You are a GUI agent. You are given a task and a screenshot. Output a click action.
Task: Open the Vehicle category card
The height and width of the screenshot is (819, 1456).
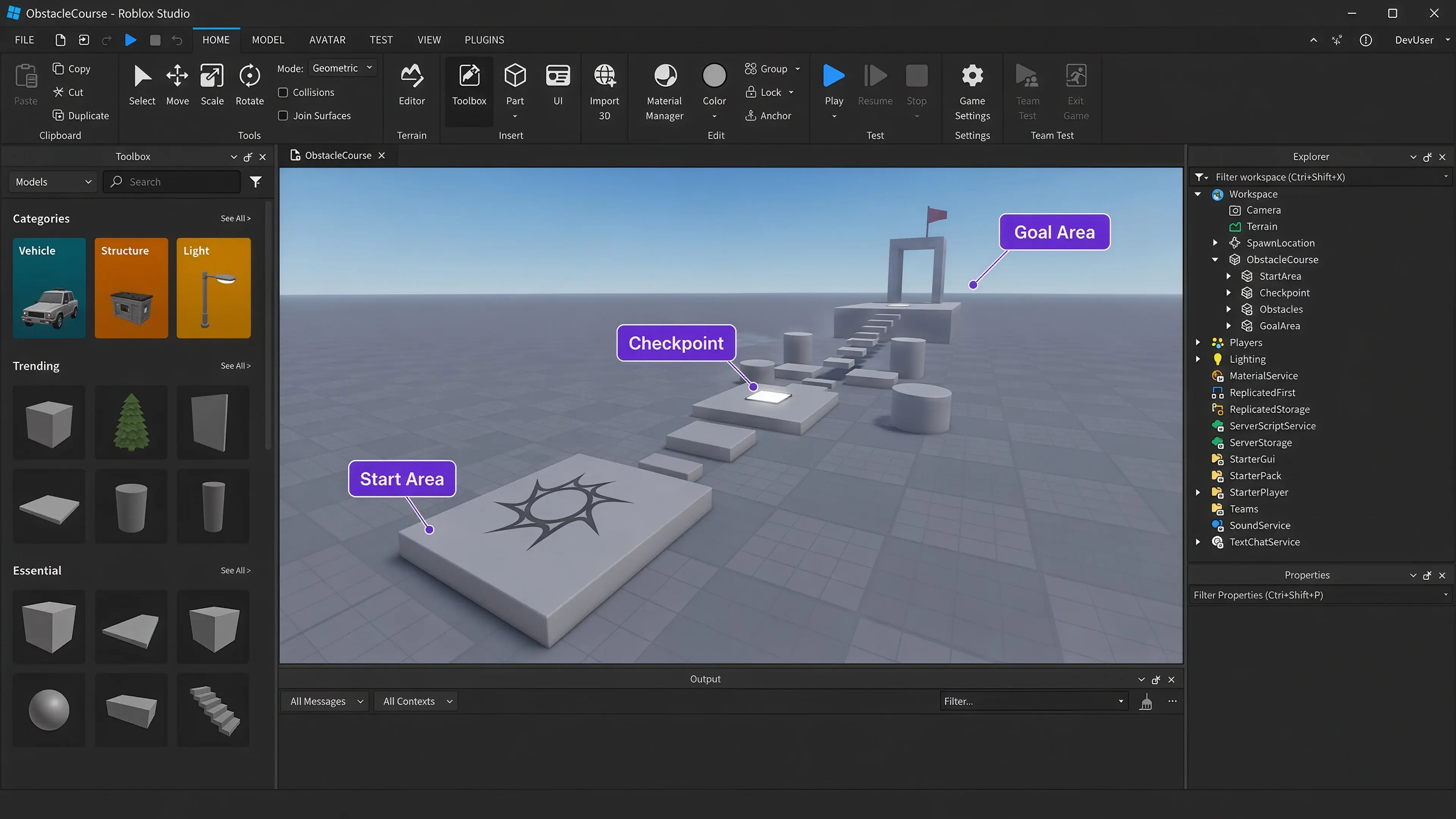click(49, 288)
